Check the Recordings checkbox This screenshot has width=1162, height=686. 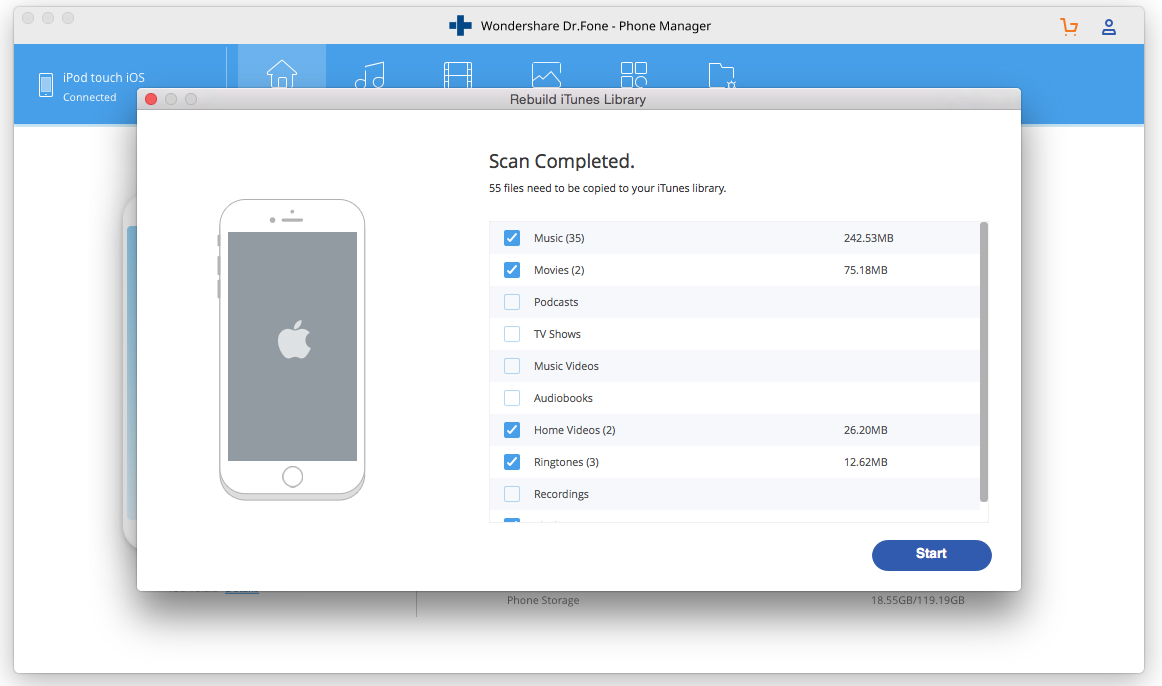(x=512, y=493)
